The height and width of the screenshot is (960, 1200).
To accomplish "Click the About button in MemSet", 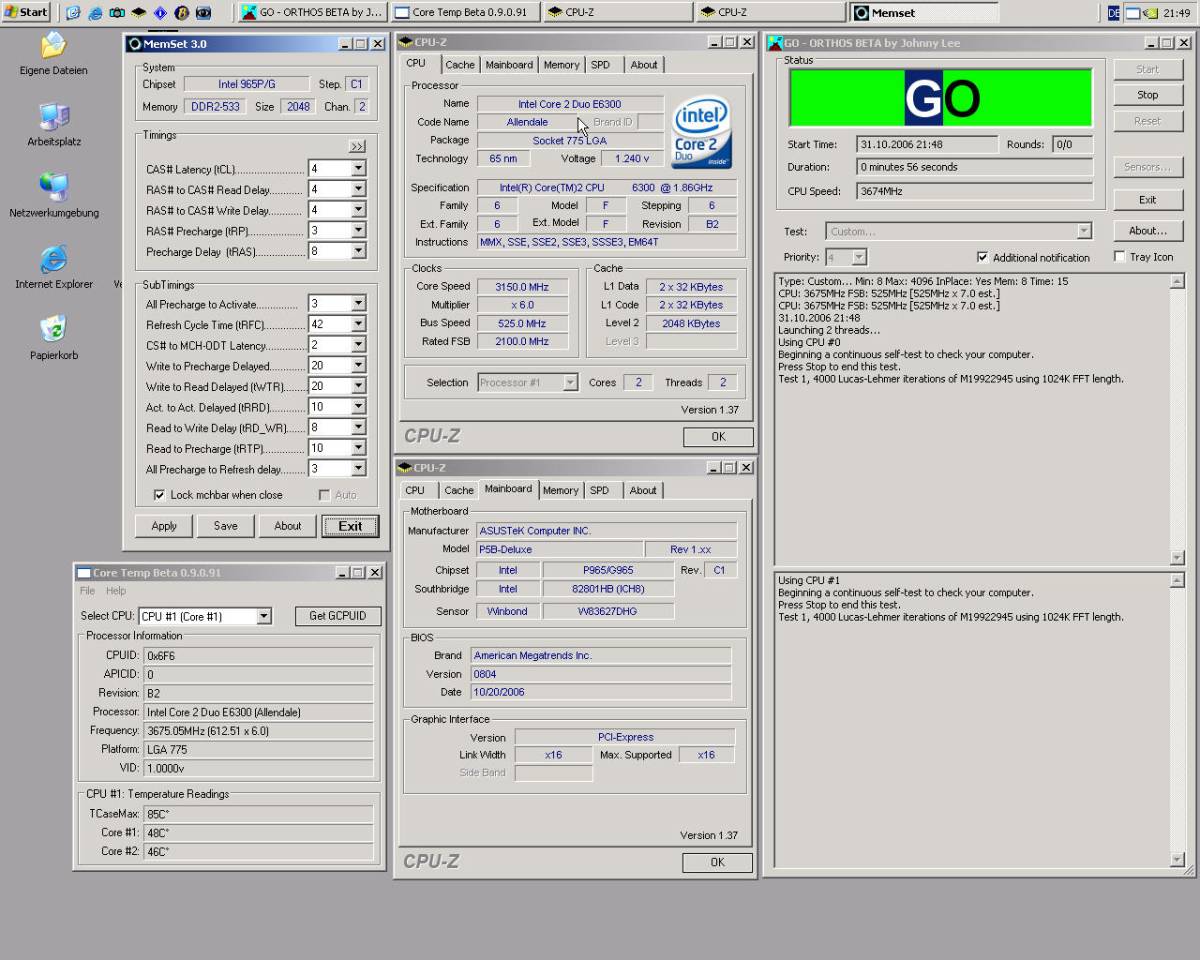I will tap(288, 526).
